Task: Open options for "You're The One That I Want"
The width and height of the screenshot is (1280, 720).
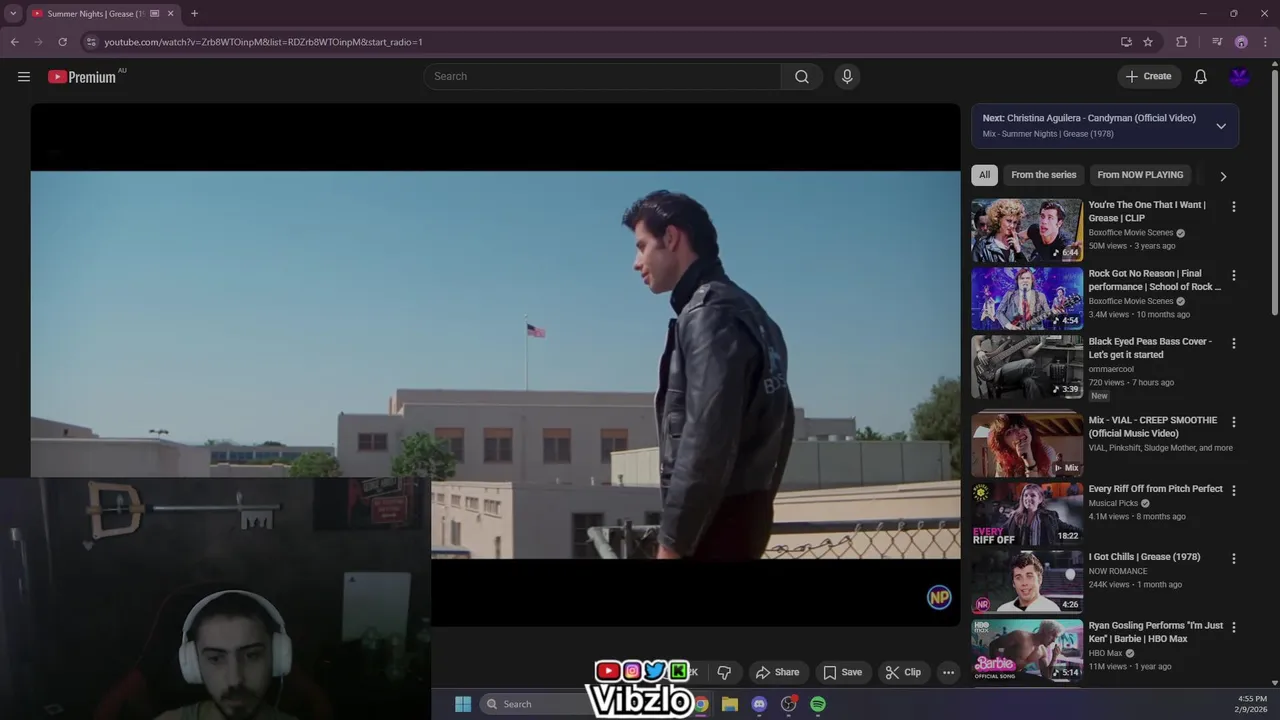Action: 1233,207
